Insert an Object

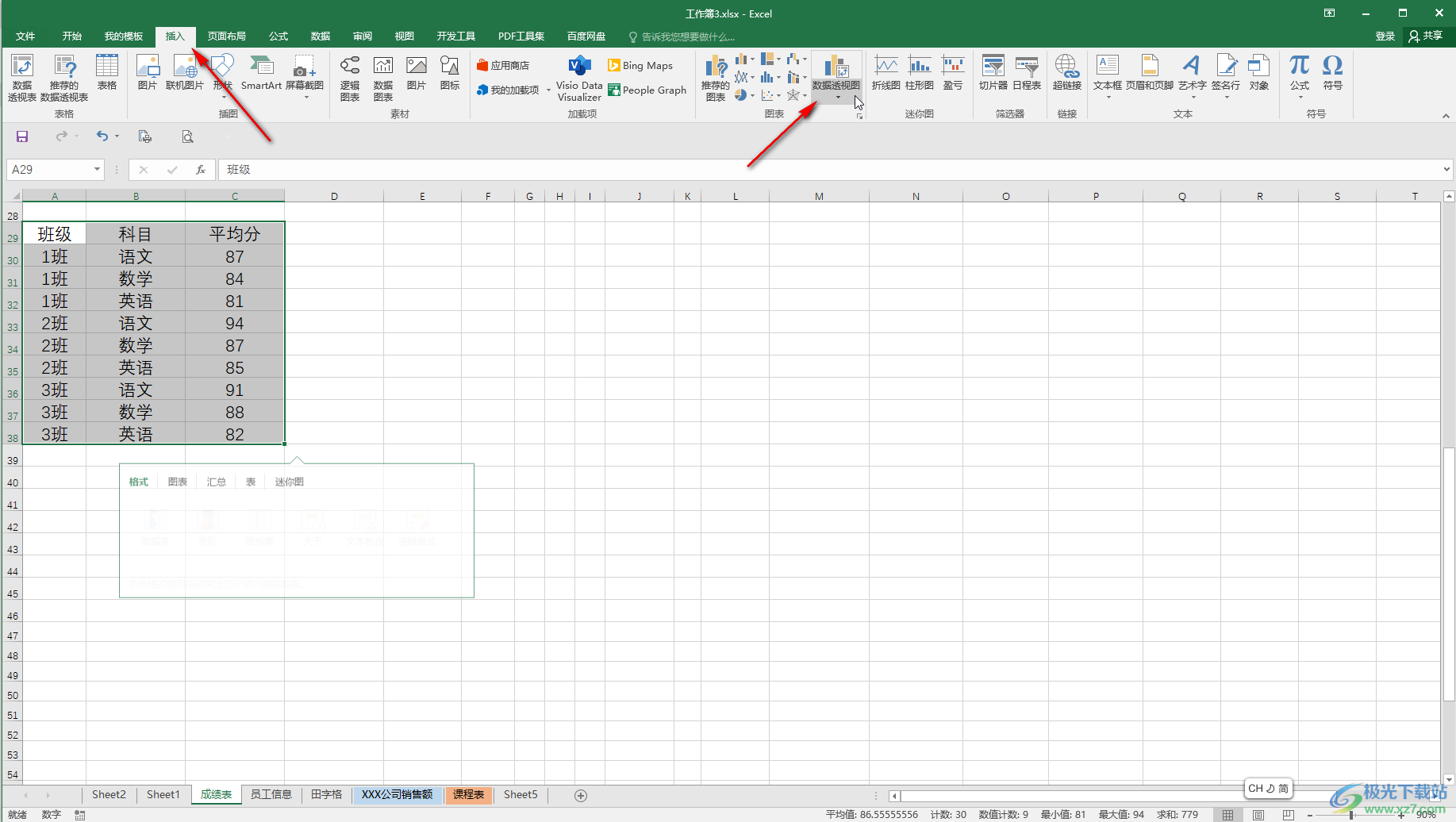pos(1259,73)
